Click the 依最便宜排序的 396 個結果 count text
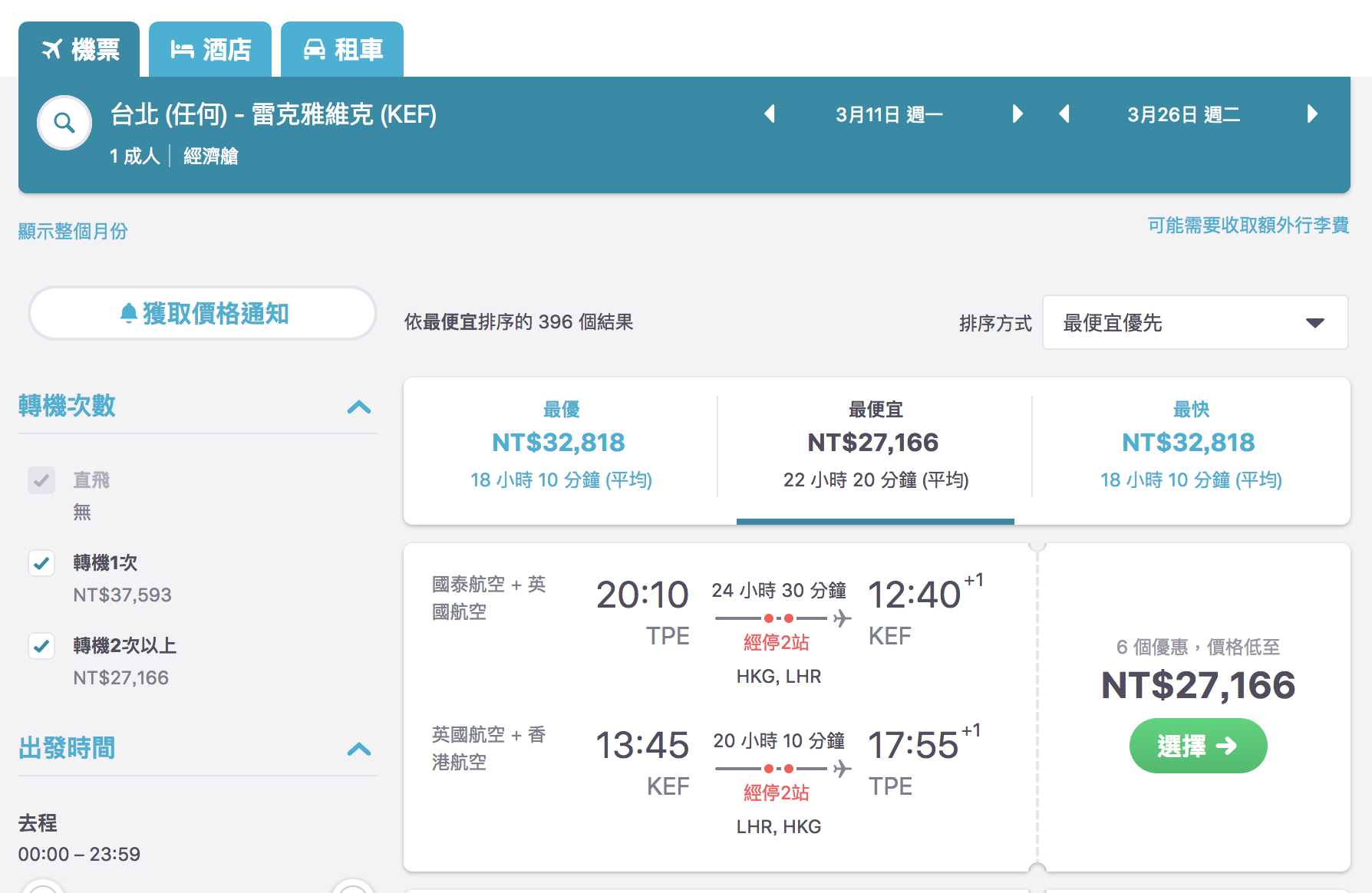The width and height of the screenshot is (1372, 893). click(519, 321)
